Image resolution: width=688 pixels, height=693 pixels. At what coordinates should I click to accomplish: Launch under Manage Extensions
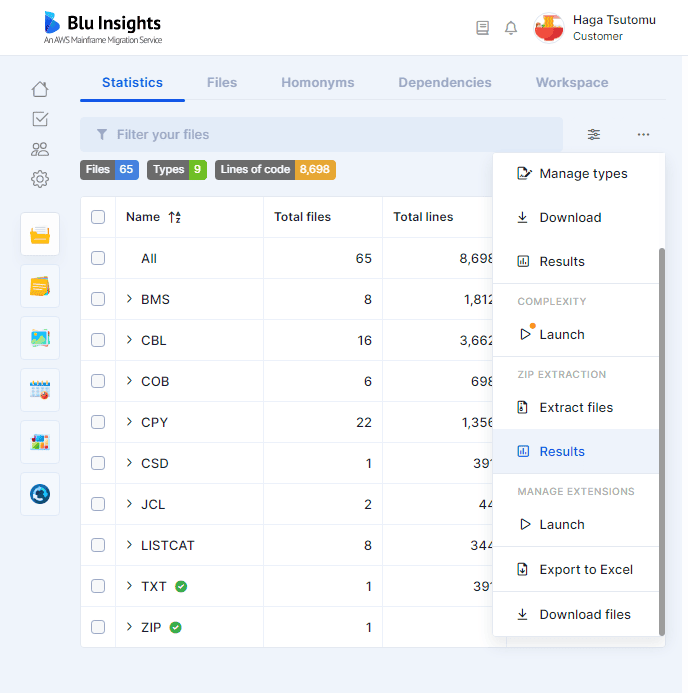tap(576, 525)
